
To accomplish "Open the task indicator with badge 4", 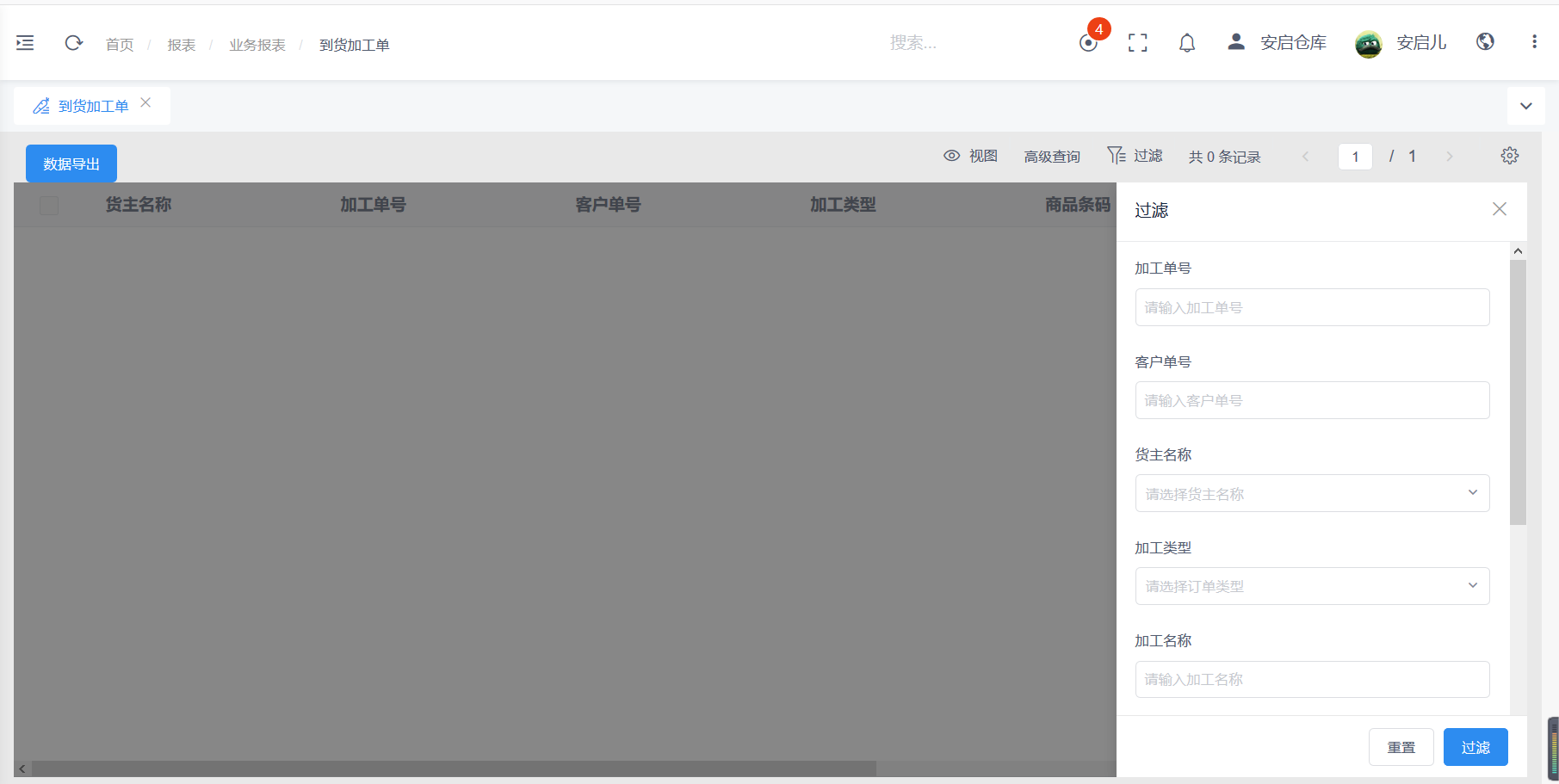I will click(1089, 43).
